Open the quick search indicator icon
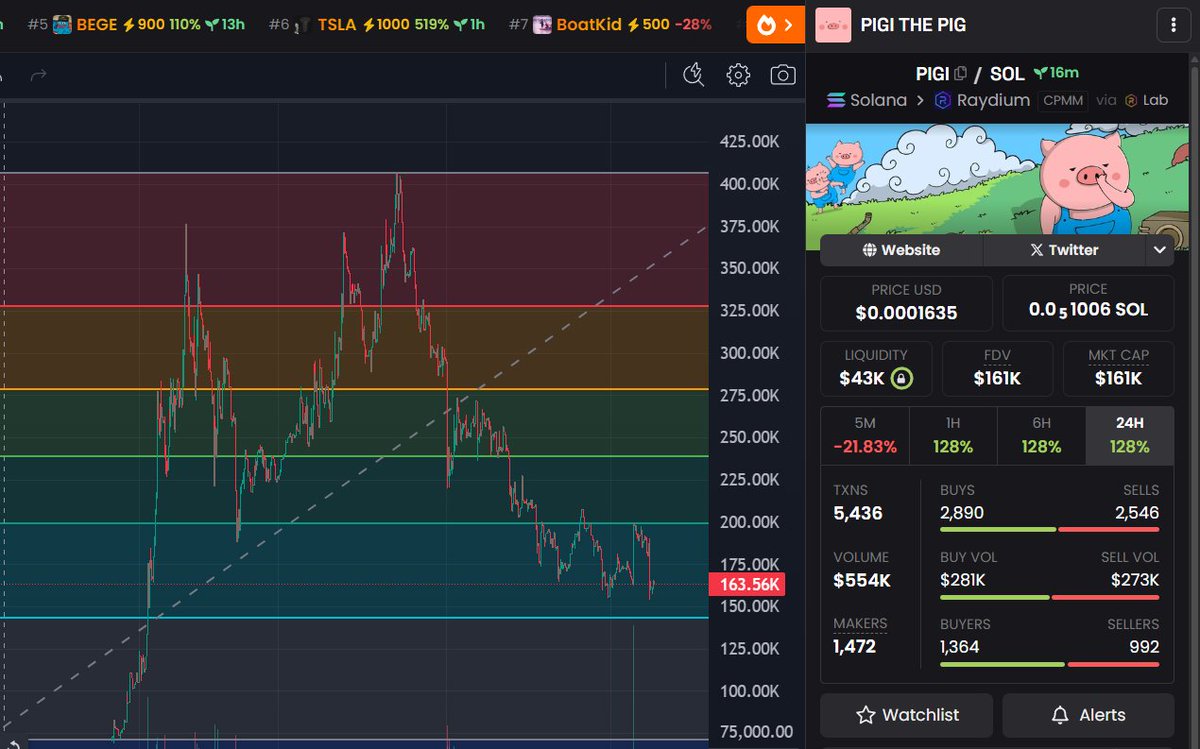 (x=694, y=75)
